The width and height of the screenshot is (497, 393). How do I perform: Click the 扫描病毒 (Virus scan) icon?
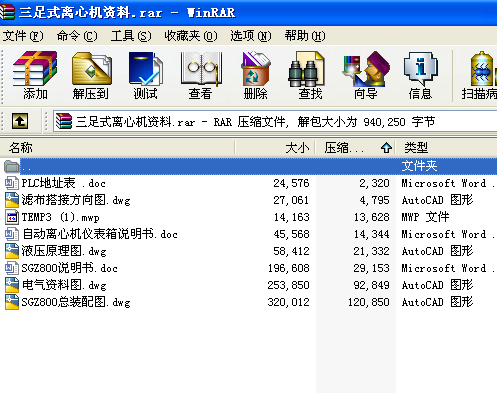click(483, 69)
